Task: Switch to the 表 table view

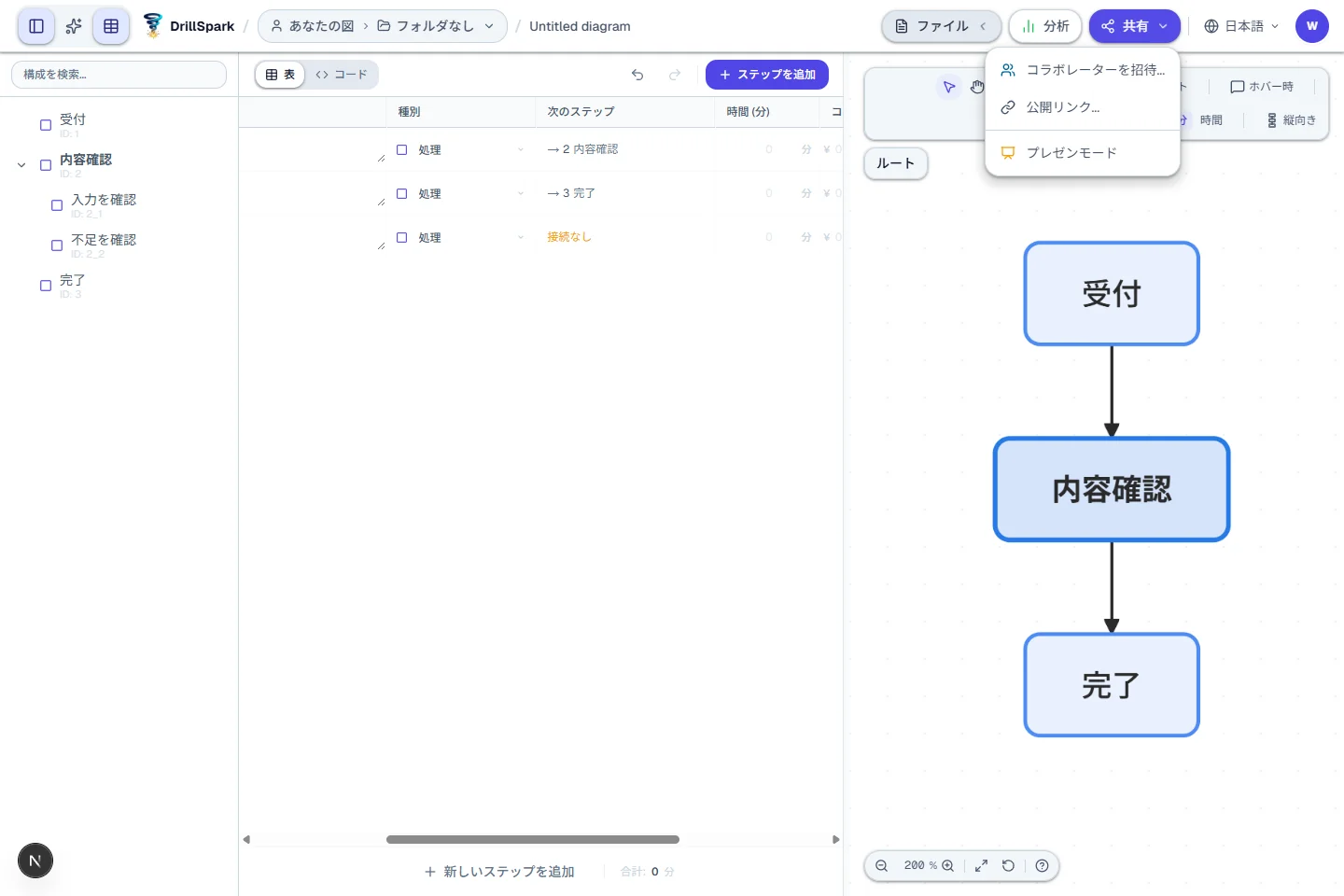Action: (280, 75)
